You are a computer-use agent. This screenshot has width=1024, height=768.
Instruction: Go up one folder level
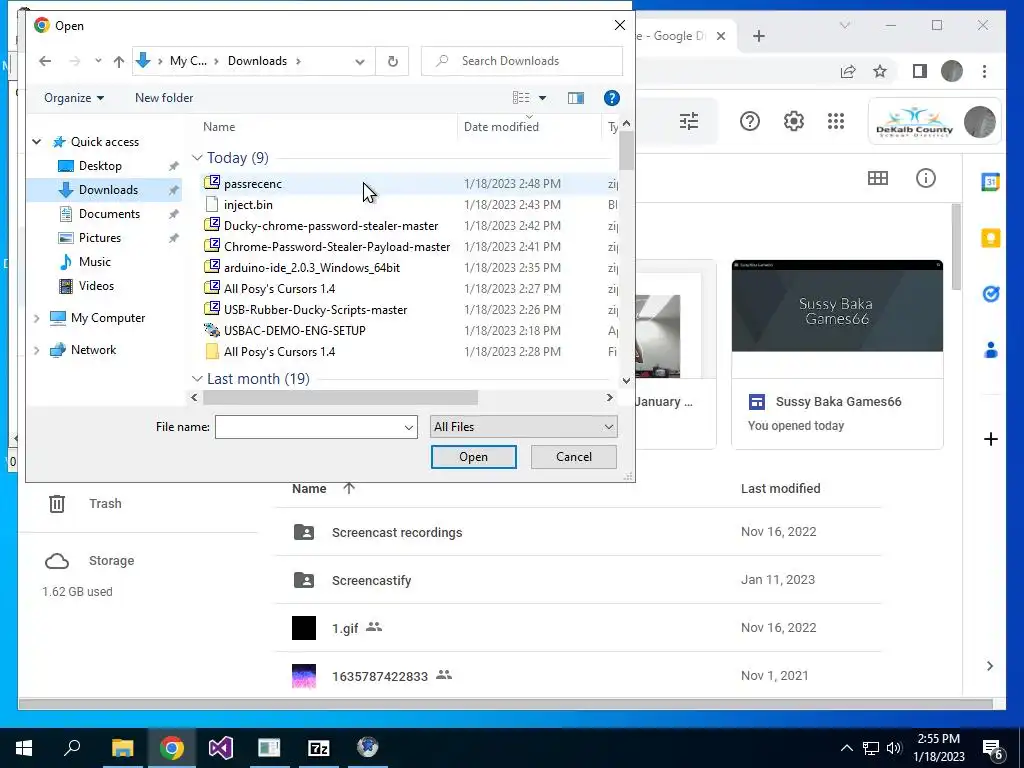click(x=118, y=61)
